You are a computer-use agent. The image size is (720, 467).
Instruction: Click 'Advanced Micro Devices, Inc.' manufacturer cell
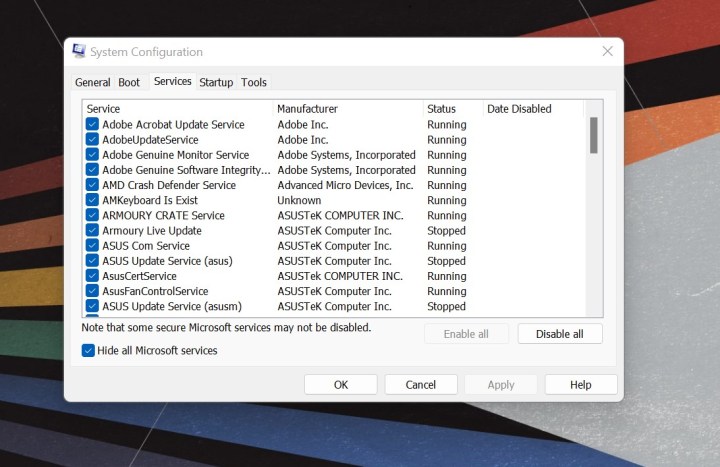[x=345, y=185]
